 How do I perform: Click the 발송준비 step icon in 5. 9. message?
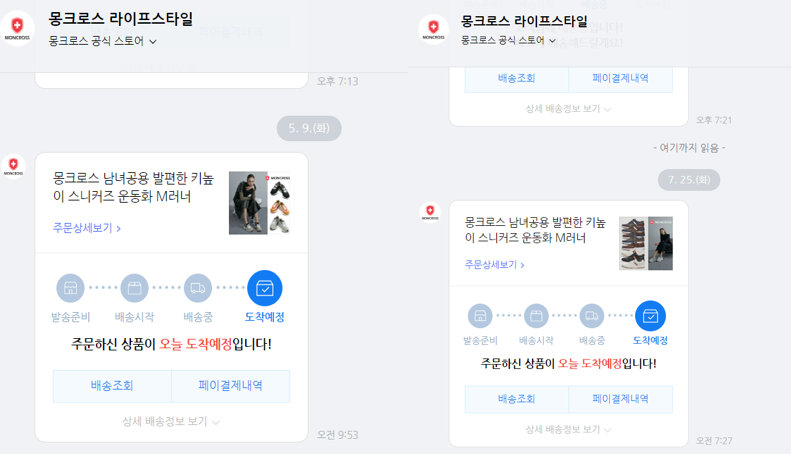pyautogui.click(x=70, y=288)
